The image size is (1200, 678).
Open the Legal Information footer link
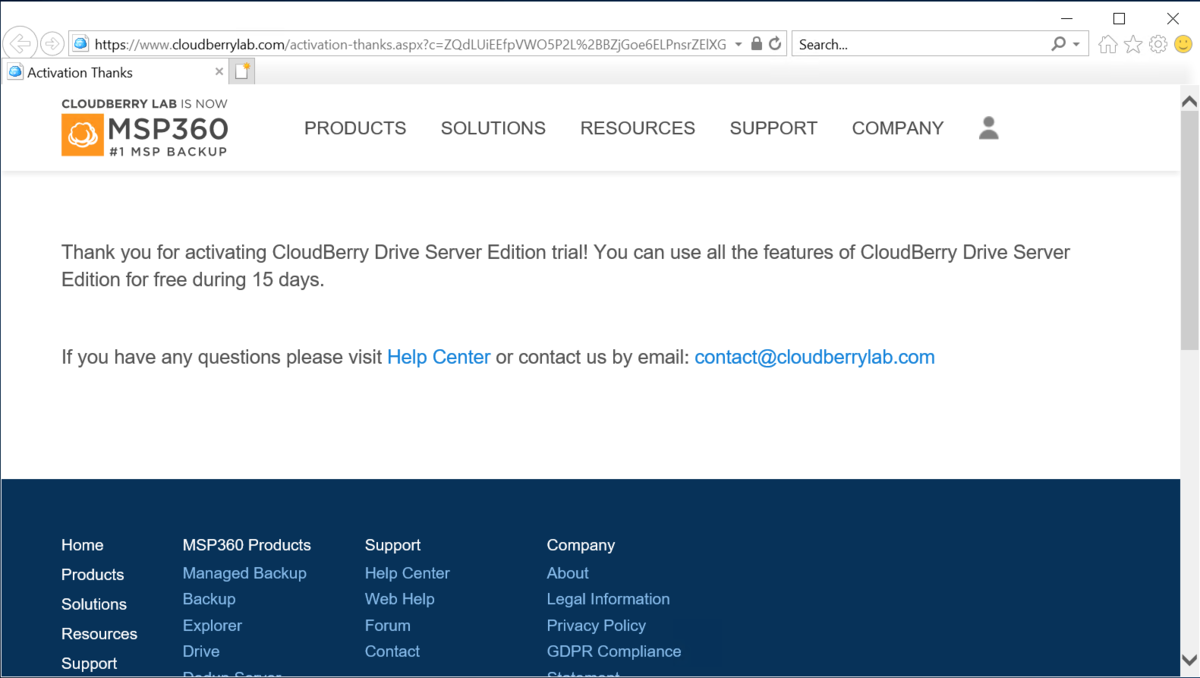[608, 599]
